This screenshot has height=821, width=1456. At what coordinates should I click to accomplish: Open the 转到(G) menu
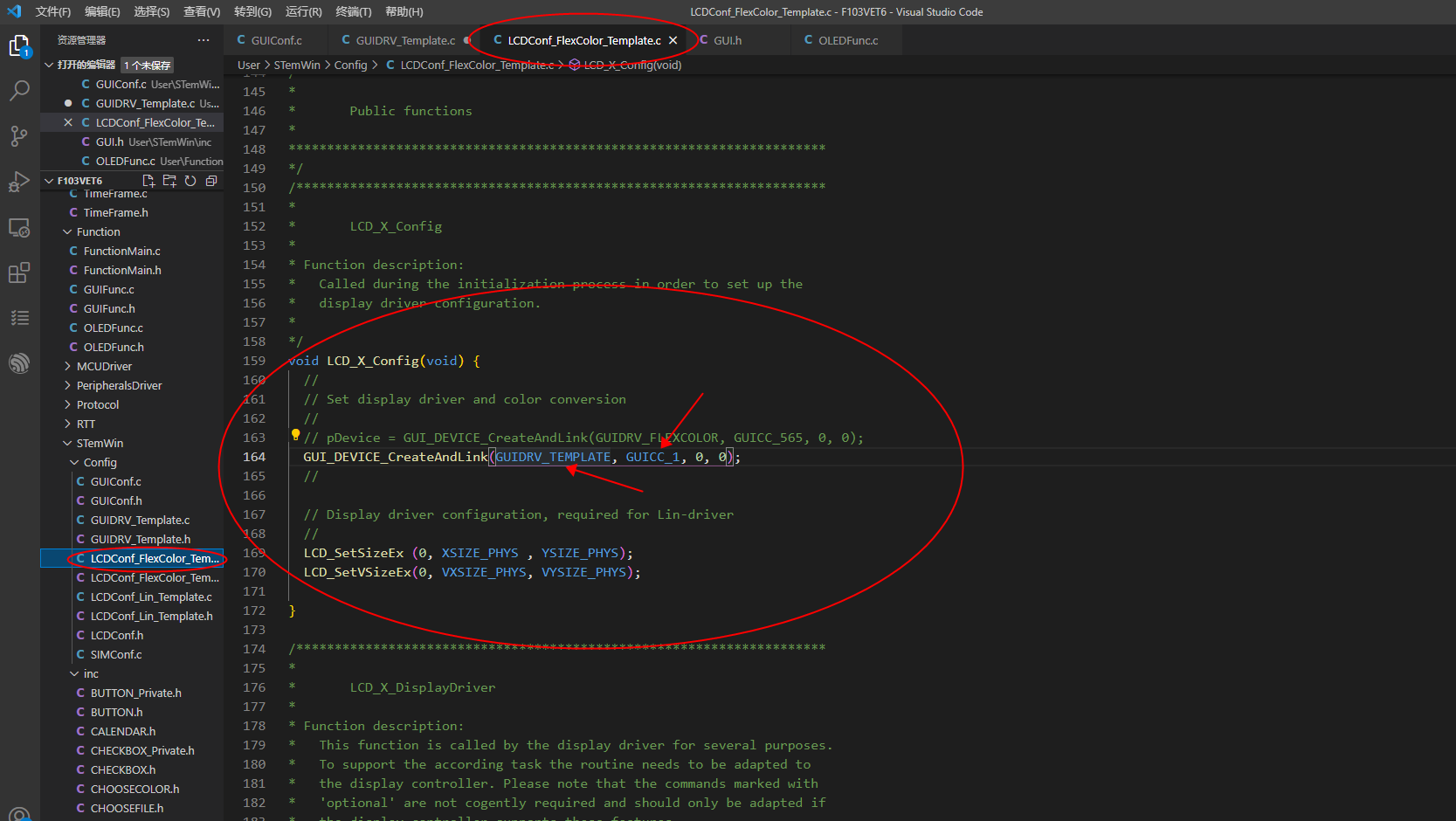pyautogui.click(x=252, y=11)
